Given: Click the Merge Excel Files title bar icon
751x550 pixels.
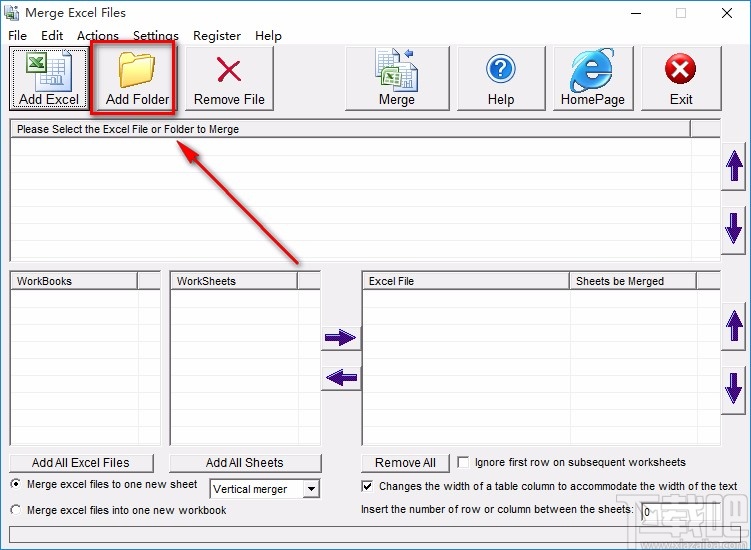Looking at the screenshot, I should point(11,13).
